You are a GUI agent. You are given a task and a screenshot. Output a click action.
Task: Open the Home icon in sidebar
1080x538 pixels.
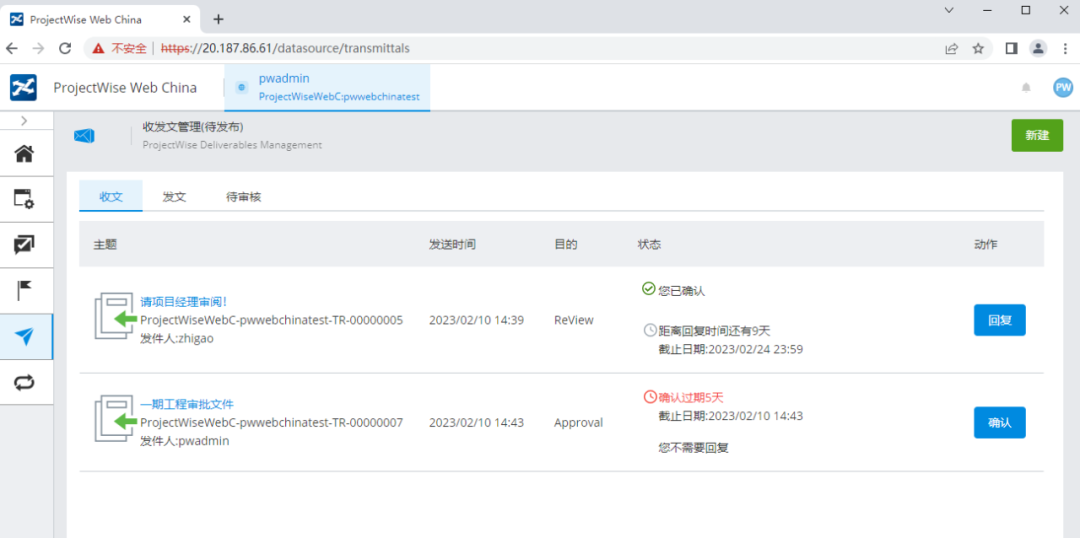click(x=25, y=153)
